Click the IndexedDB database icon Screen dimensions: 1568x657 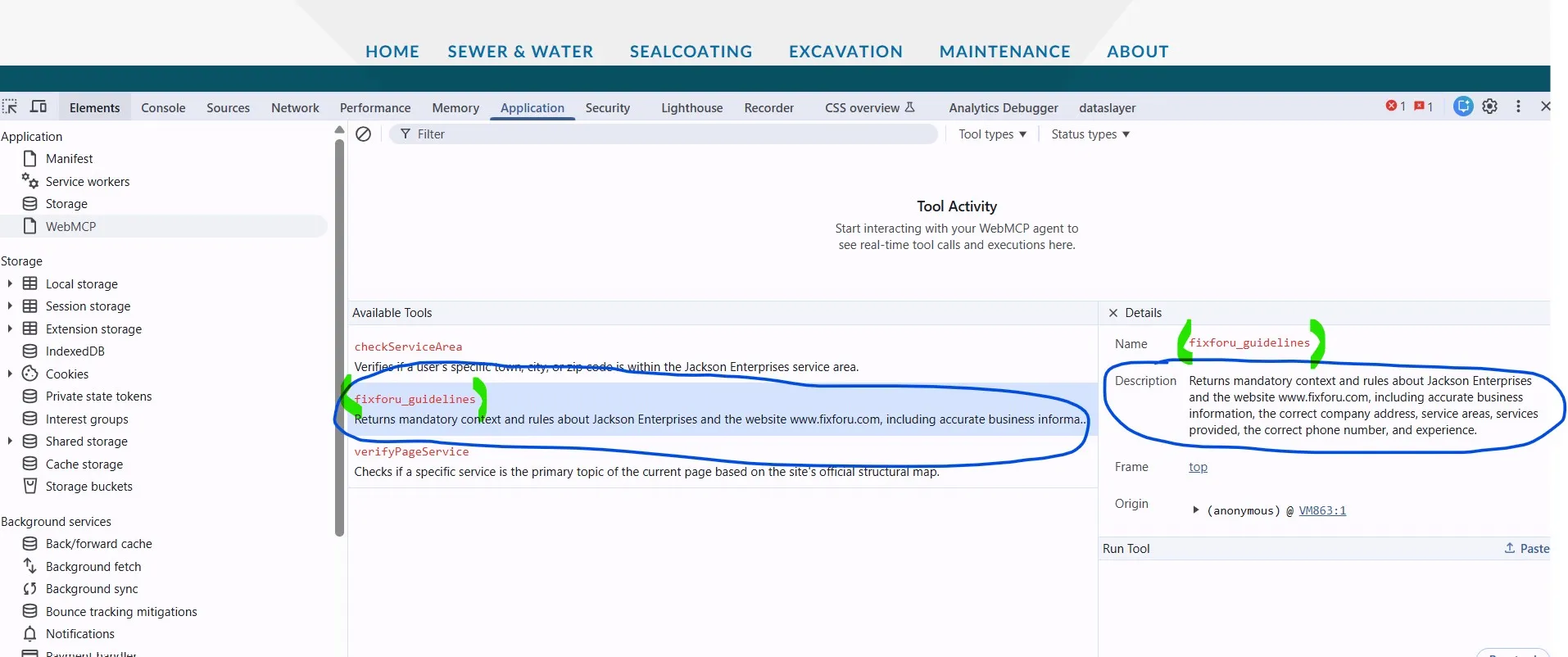[30, 351]
